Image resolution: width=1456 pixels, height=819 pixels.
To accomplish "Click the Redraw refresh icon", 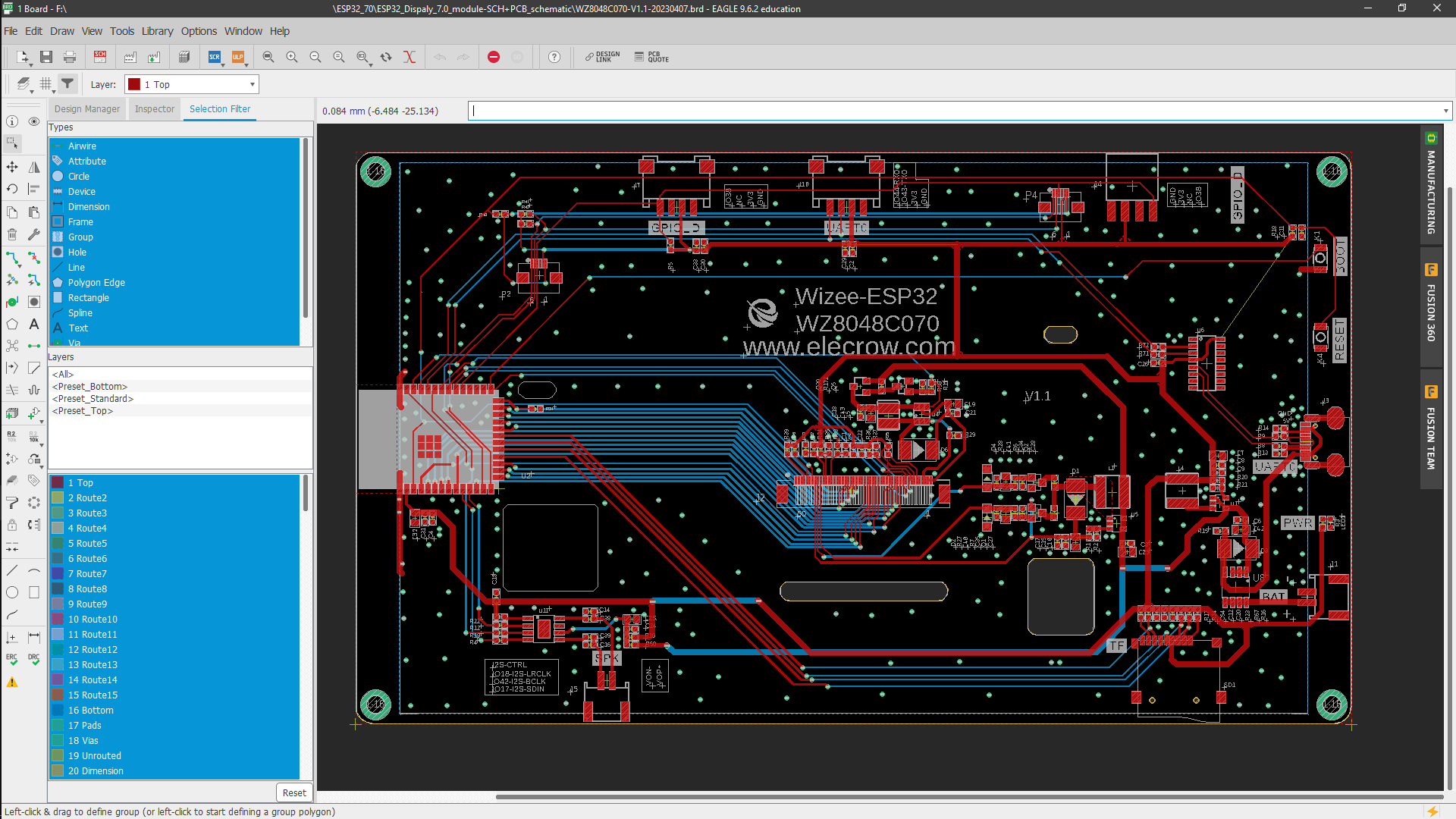I will pyautogui.click(x=386, y=57).
